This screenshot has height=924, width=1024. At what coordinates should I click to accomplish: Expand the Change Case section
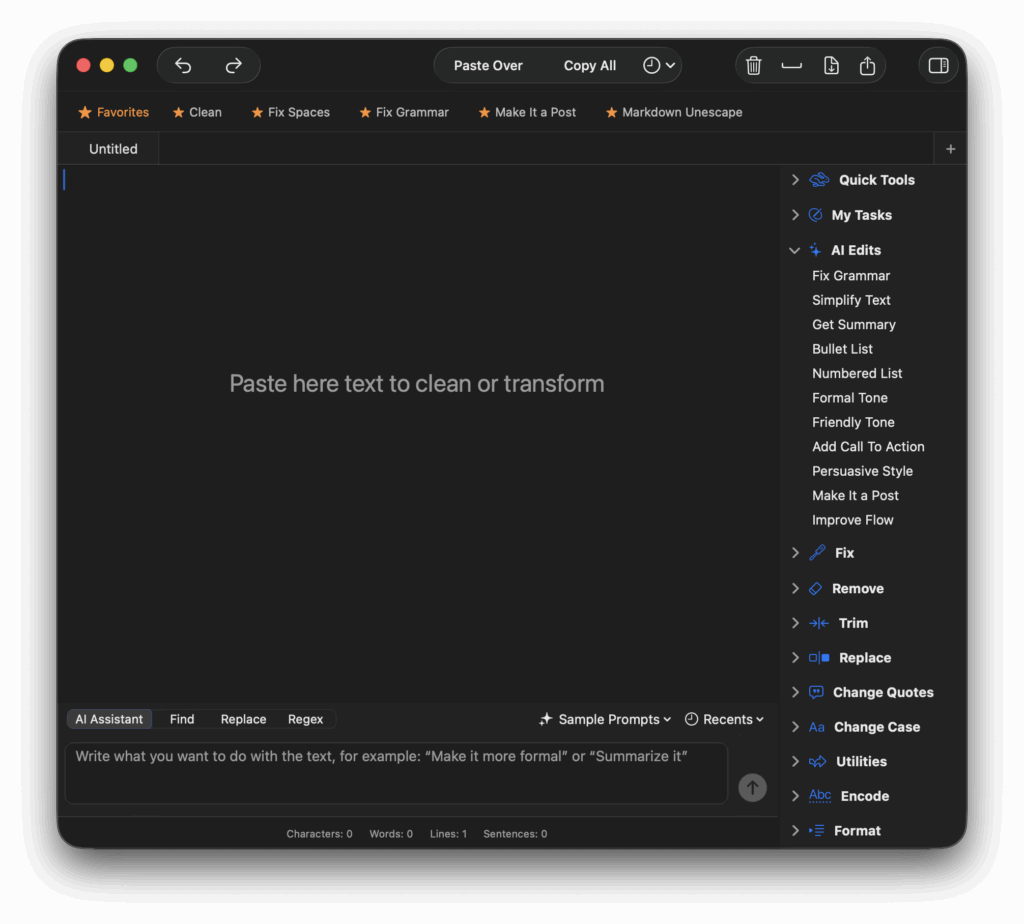[x=795, y=727]
